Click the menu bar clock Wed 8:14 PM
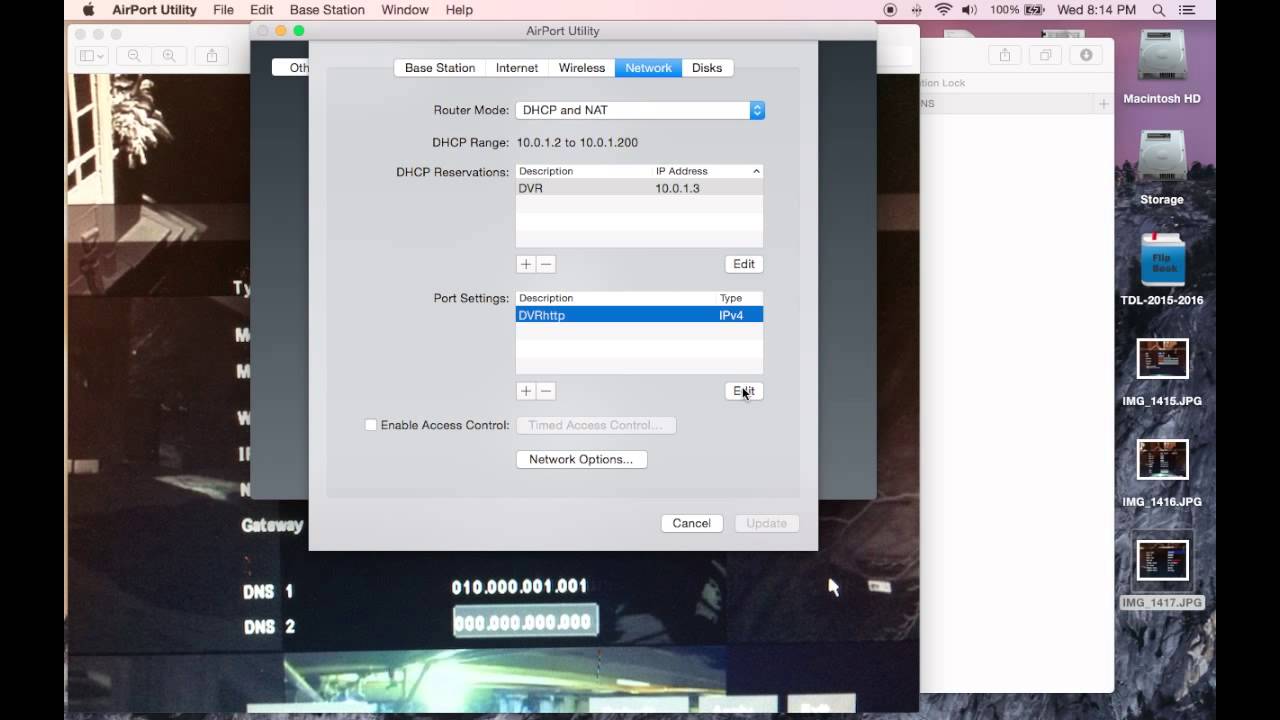The image size is (1280, 720). (1097, 10)
